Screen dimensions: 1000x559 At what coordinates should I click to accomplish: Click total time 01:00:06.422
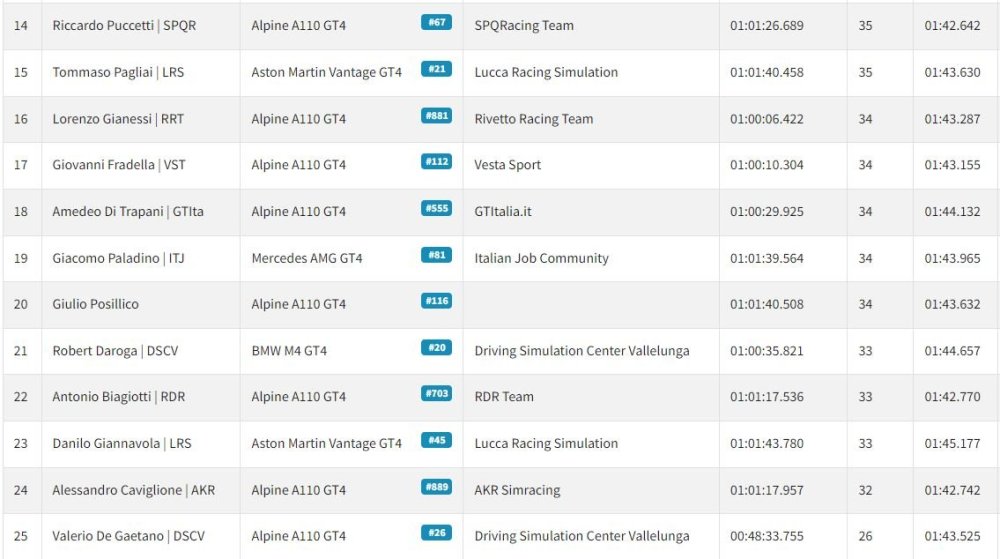(x=767, y=119)
